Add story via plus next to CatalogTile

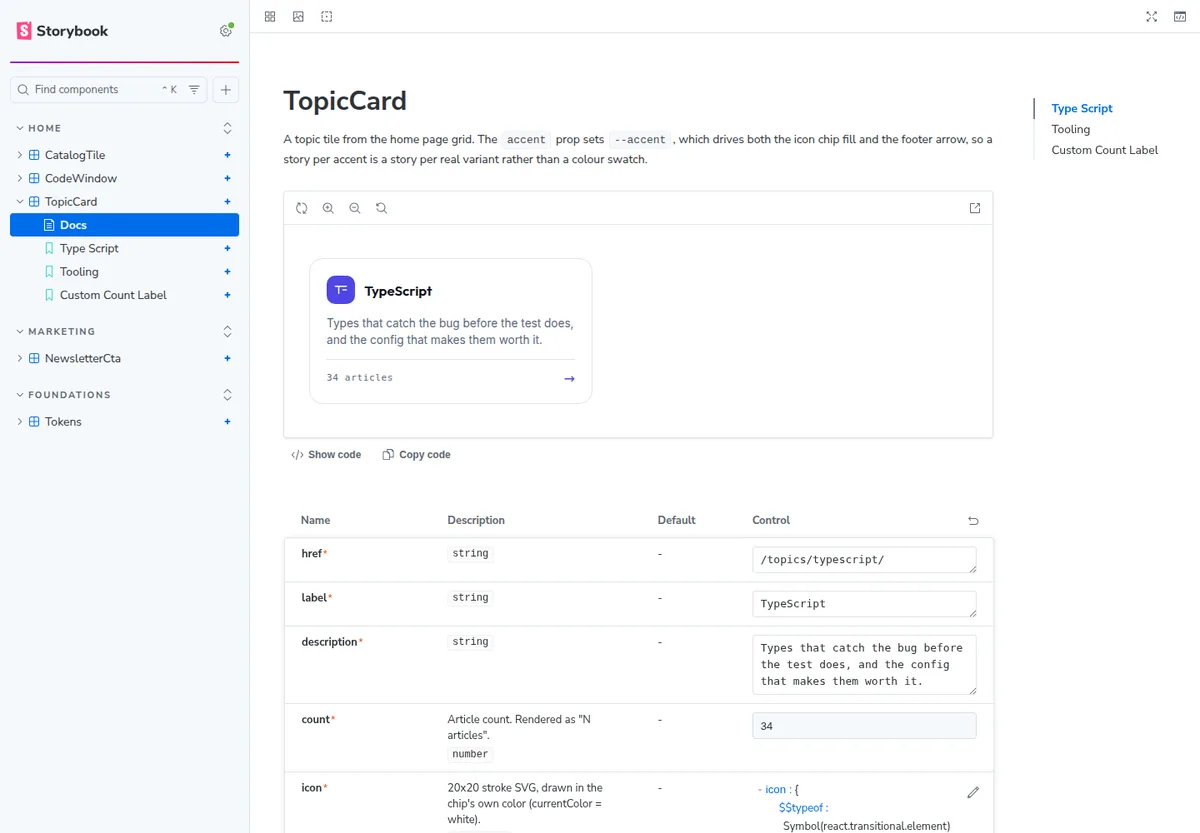(227, 155)
